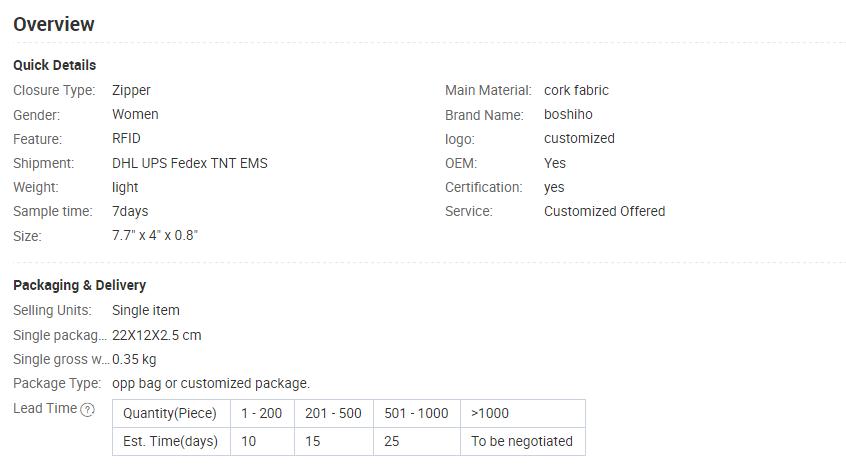Click the To be negotiated cell
Screen dimensions: 846x471
(523, 441)
